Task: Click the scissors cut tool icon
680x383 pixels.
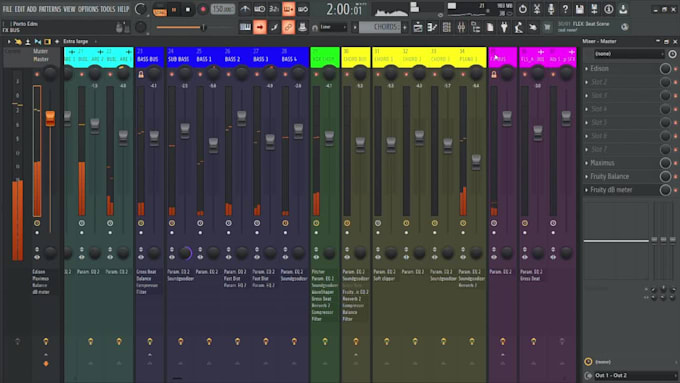Action: coord(537,9)
